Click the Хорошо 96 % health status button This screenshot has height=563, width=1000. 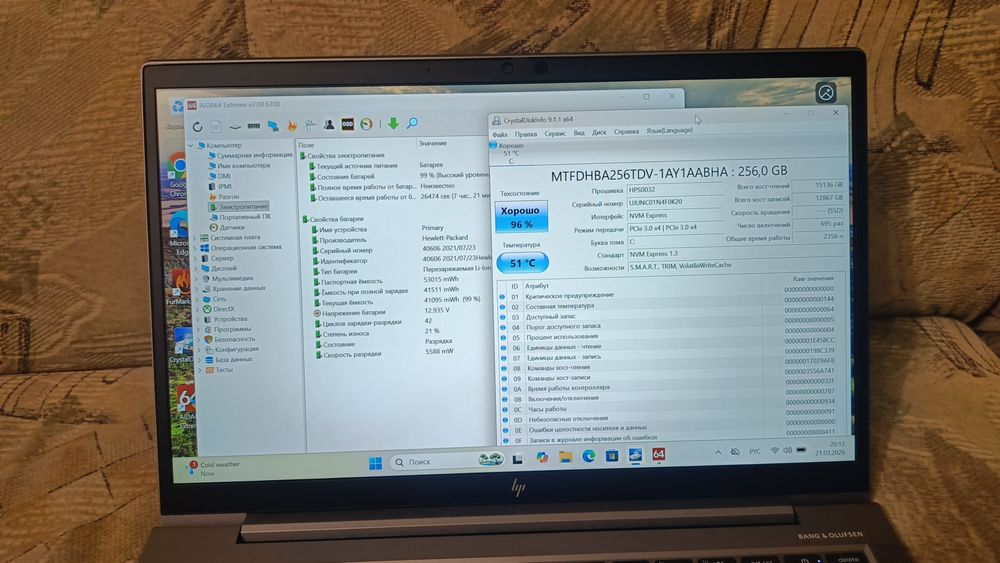(521, 217)
